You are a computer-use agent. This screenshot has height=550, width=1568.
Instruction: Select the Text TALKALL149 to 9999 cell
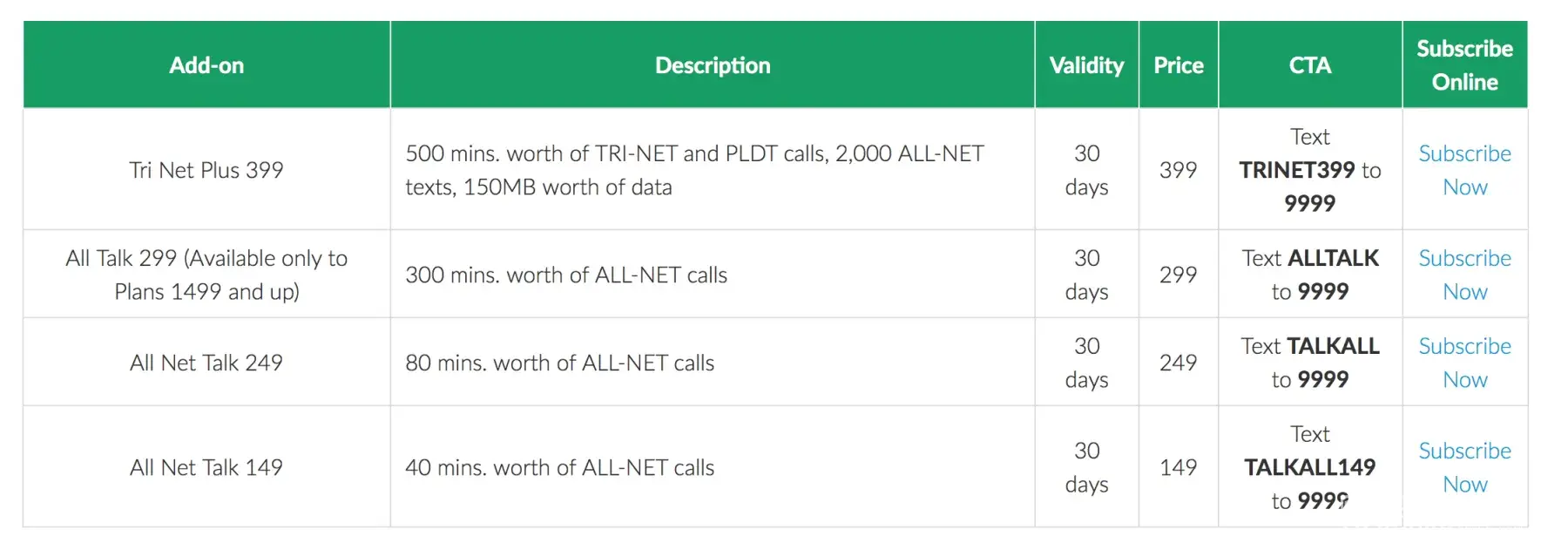tap(1309, 467)
